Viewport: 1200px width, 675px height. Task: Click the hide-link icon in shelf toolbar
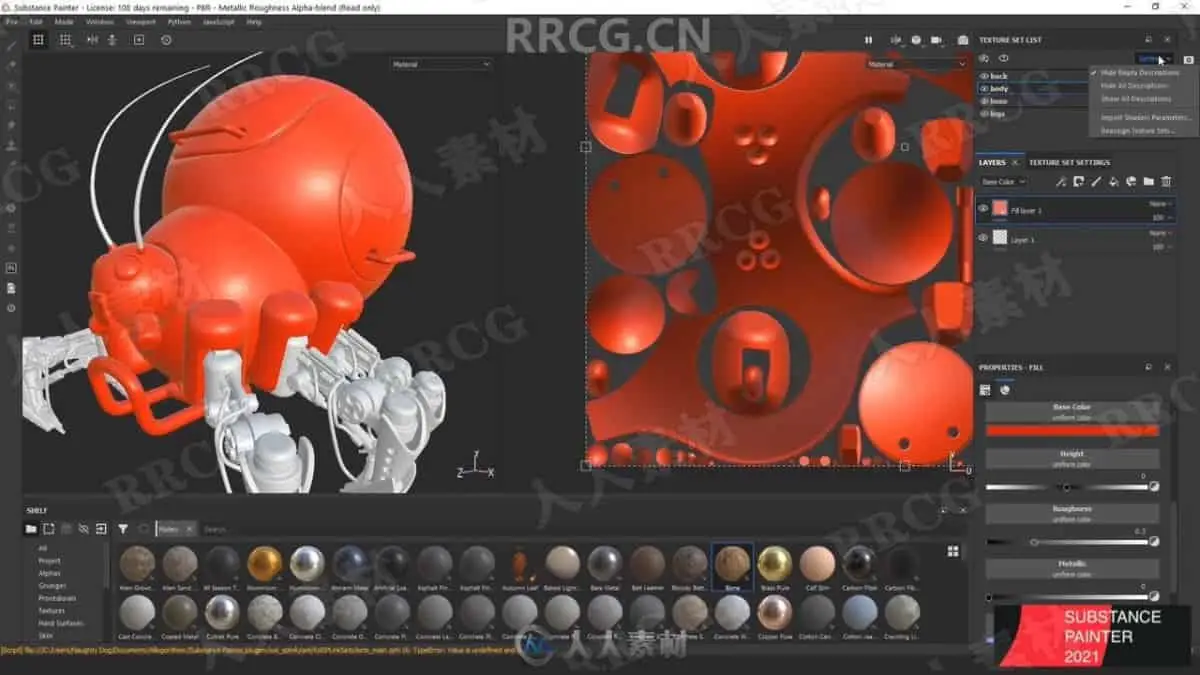(84, 529)
